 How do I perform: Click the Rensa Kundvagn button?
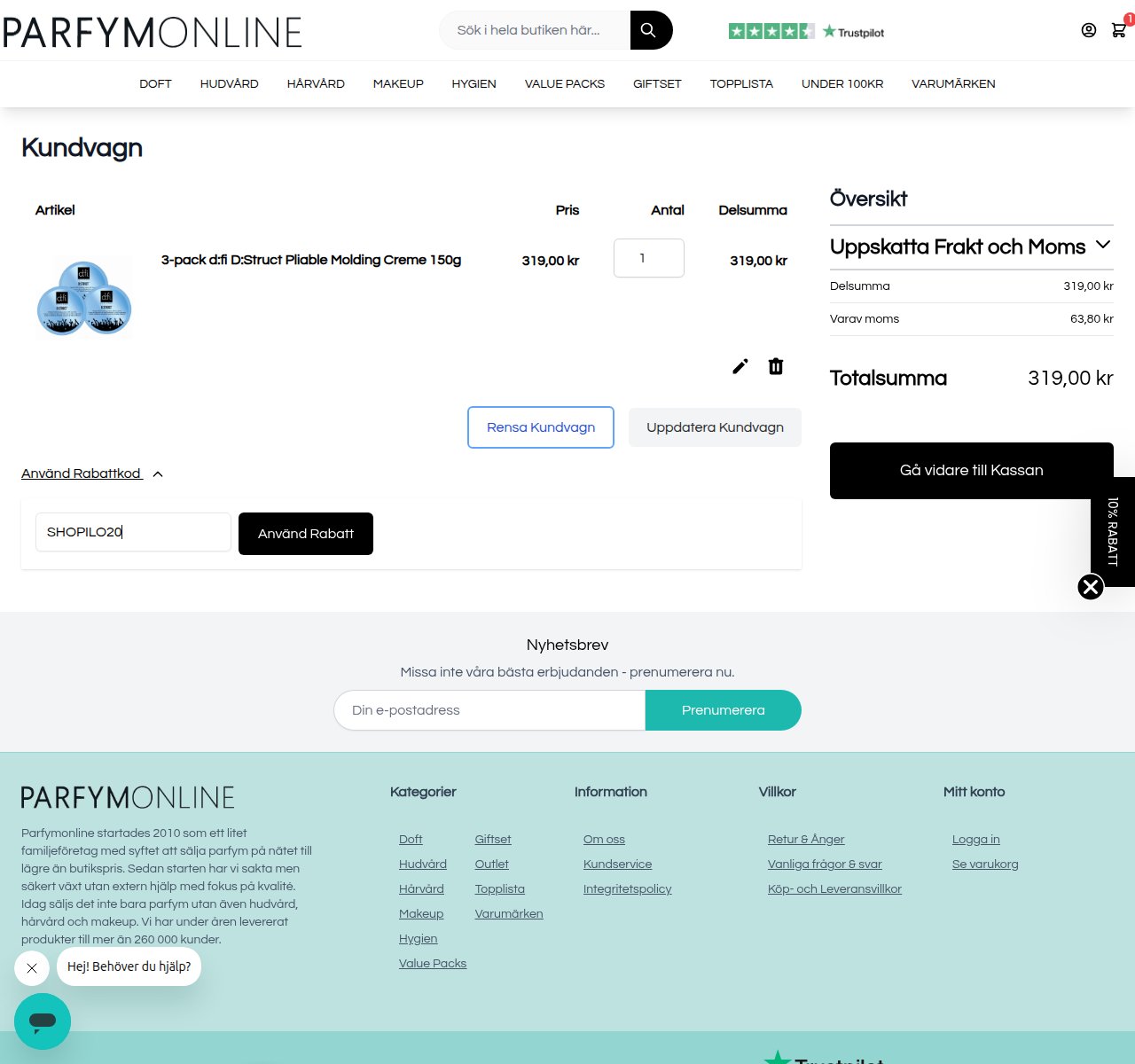pos(541,427)
